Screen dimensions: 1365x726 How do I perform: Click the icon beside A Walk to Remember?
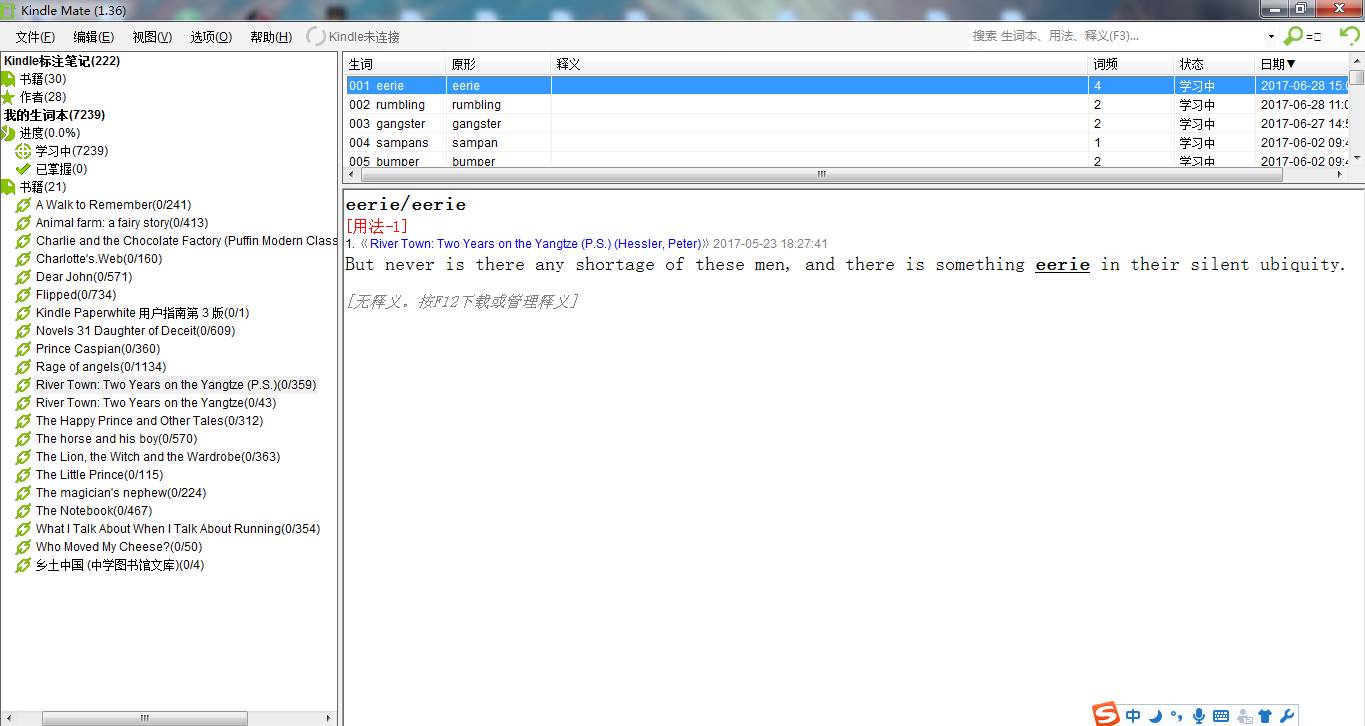pos(24,205)
